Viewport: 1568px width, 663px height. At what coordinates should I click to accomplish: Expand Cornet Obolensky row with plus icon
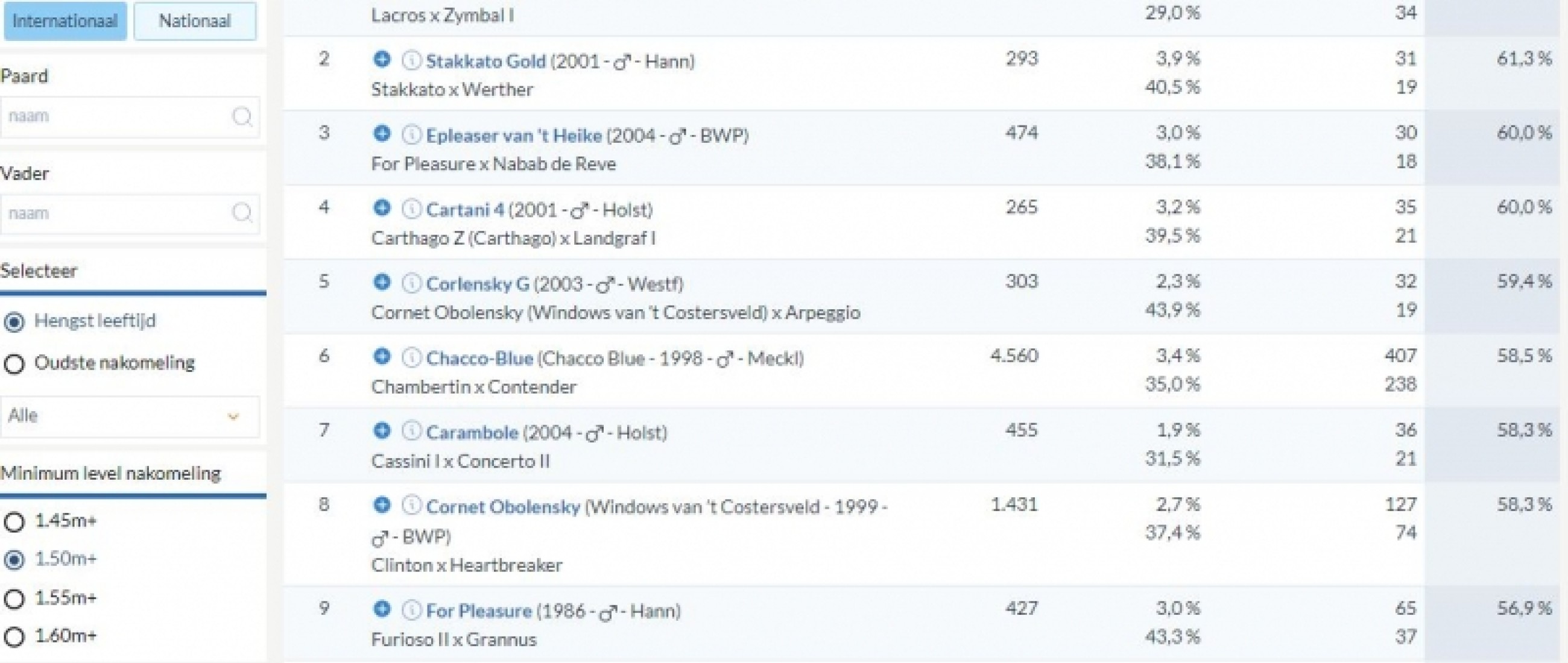382,505
